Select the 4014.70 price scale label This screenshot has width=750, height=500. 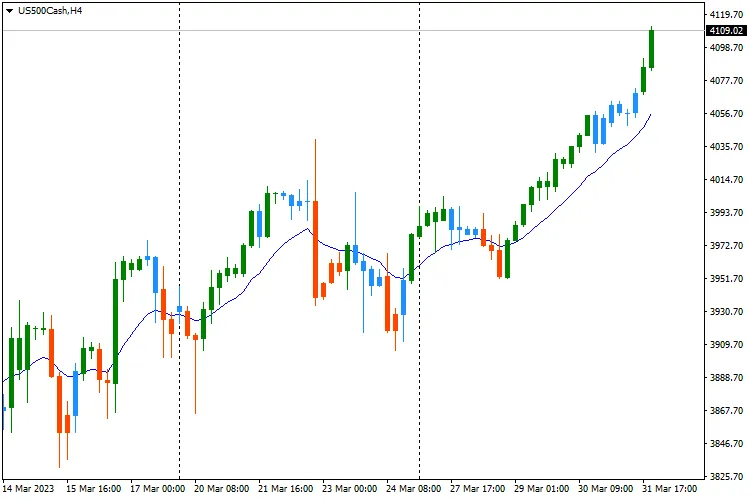724,180
